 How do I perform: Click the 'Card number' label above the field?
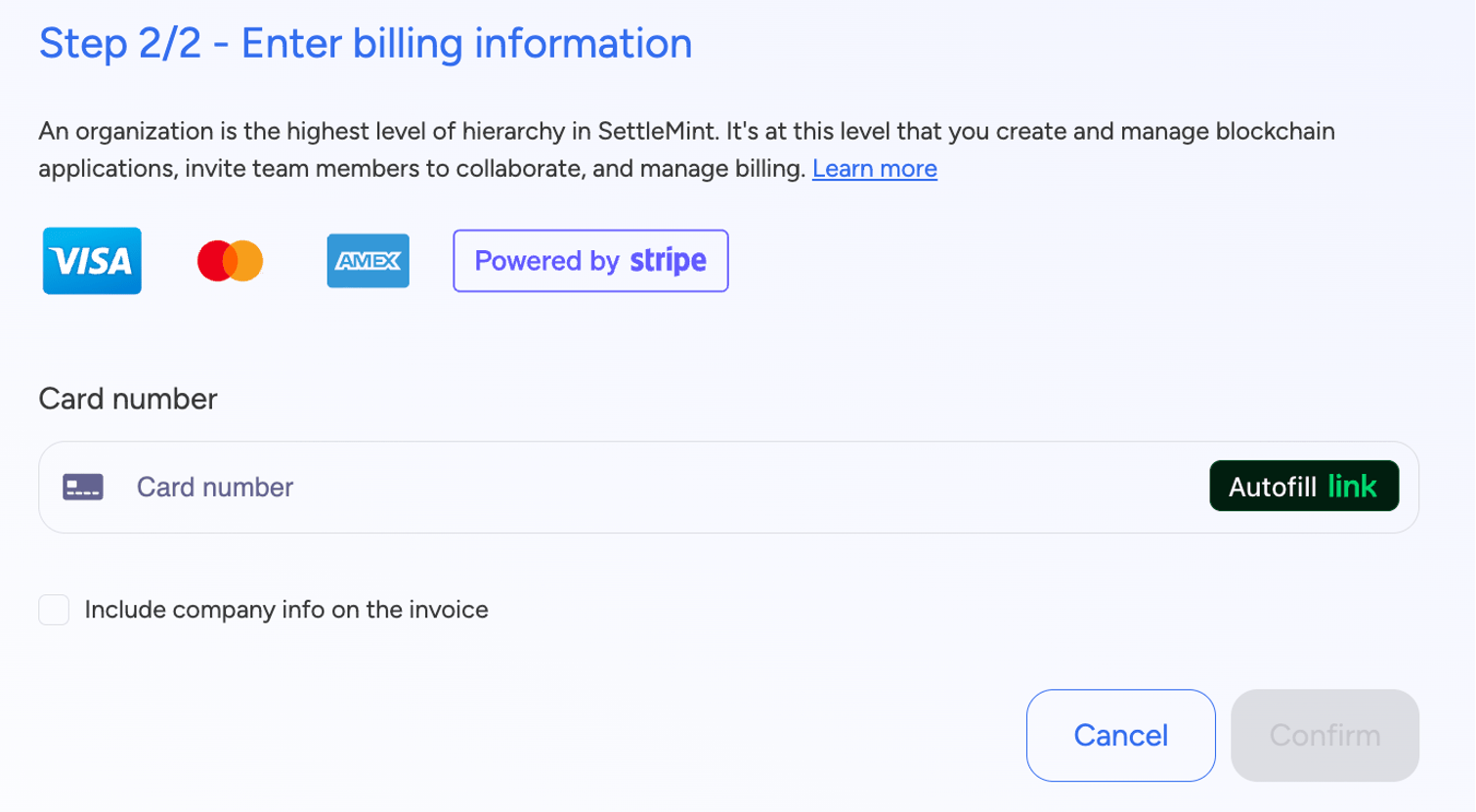click(127, 399)
